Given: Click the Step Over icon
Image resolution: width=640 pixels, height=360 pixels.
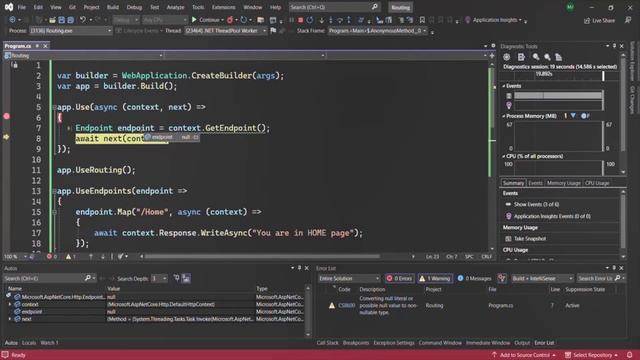Looking at the screenshot, I should click(340, 20).
